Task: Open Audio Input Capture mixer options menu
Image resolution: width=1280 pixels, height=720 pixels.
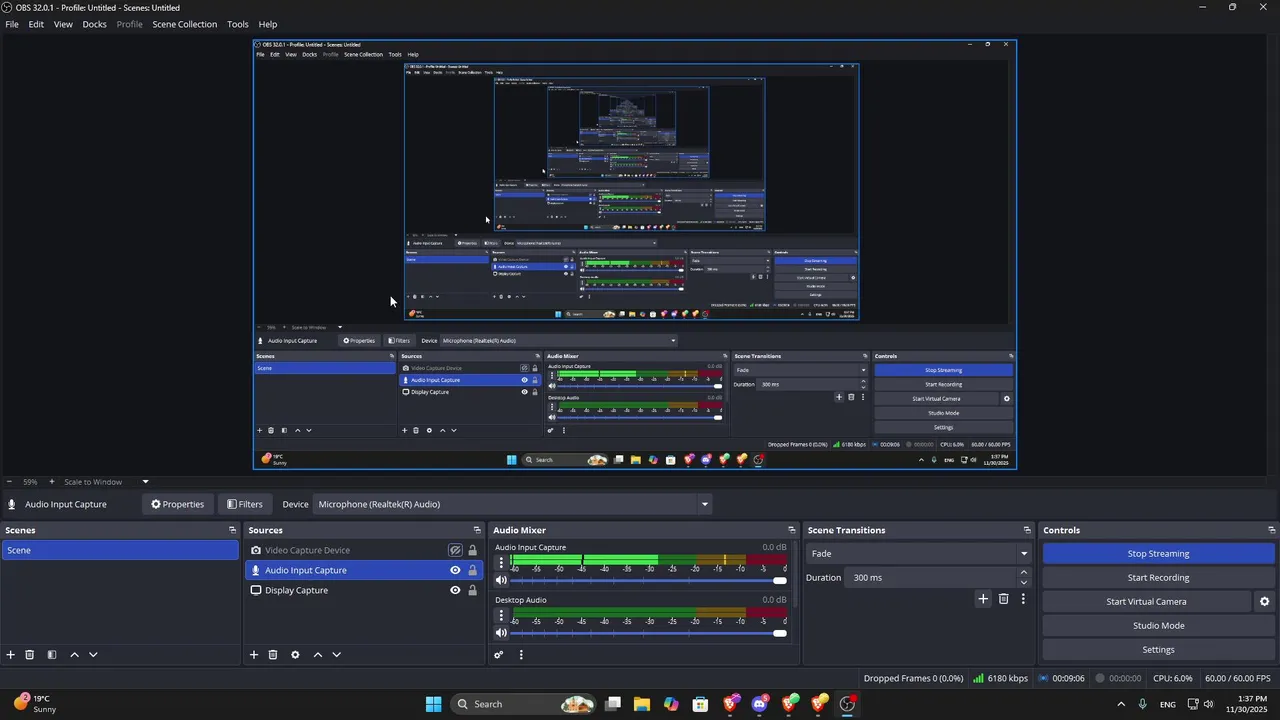Action: pyautogui.click(x=502, y=563)
